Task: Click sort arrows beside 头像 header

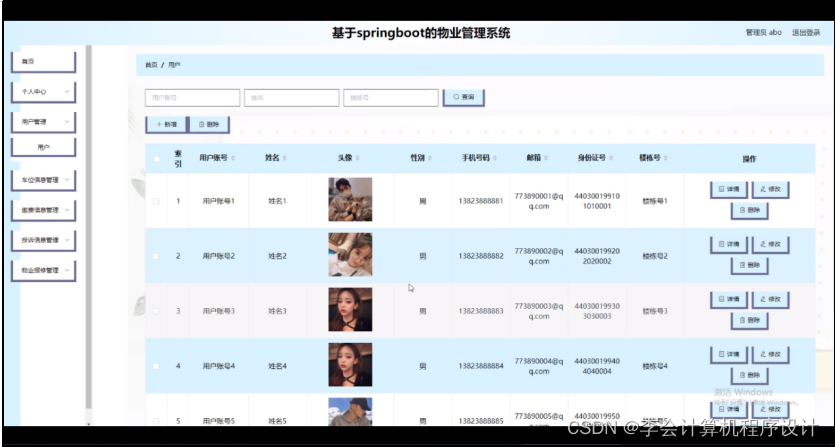Action: (x=357, y=158)
